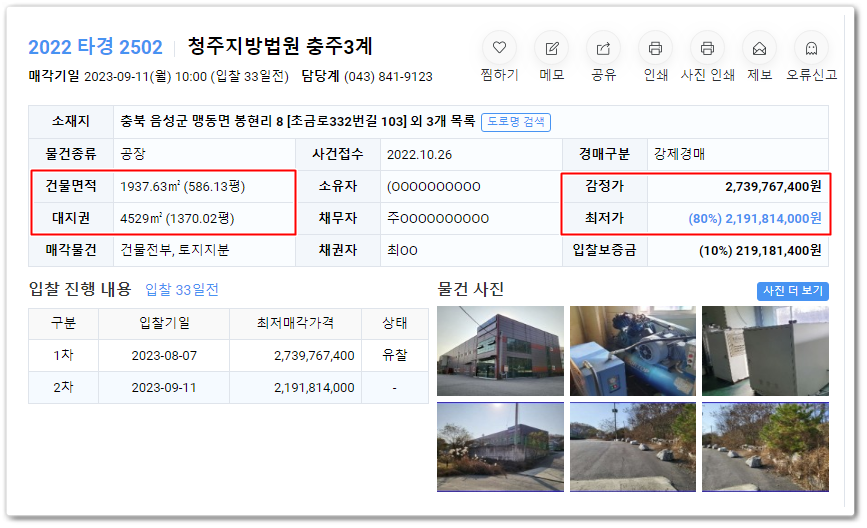Click the 오류신고 report icon
Viewport: 867px width, 528px height.
point(811,48)
